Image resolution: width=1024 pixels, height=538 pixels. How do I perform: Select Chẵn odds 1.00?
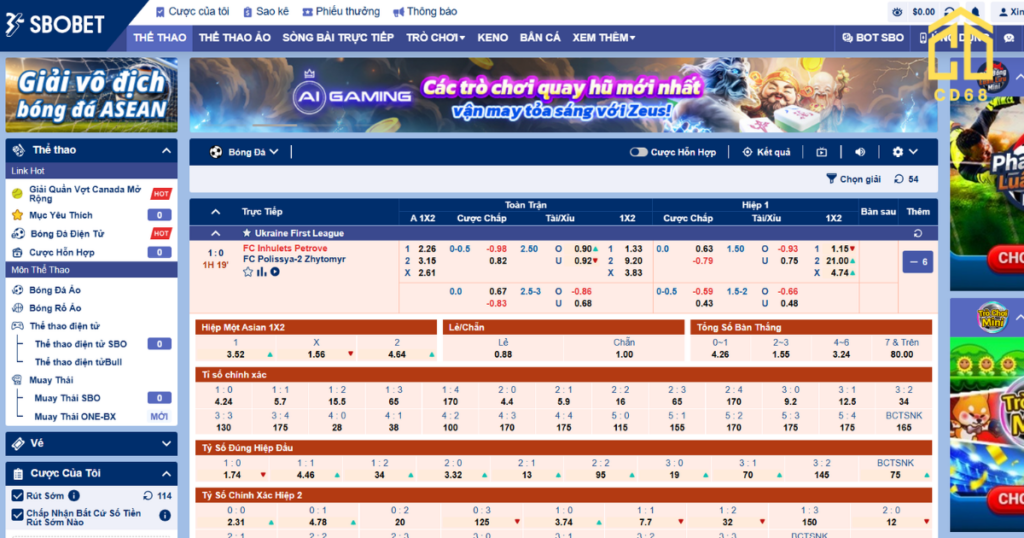(624, 355)
